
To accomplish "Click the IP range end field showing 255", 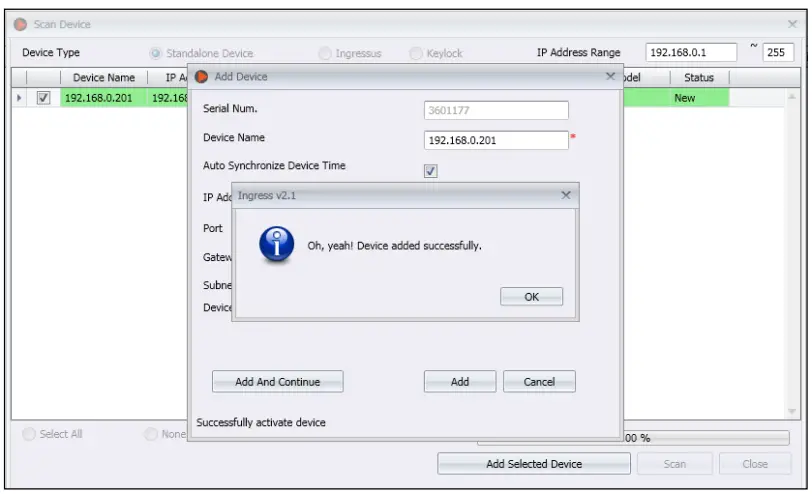I will tap(778, 52).
